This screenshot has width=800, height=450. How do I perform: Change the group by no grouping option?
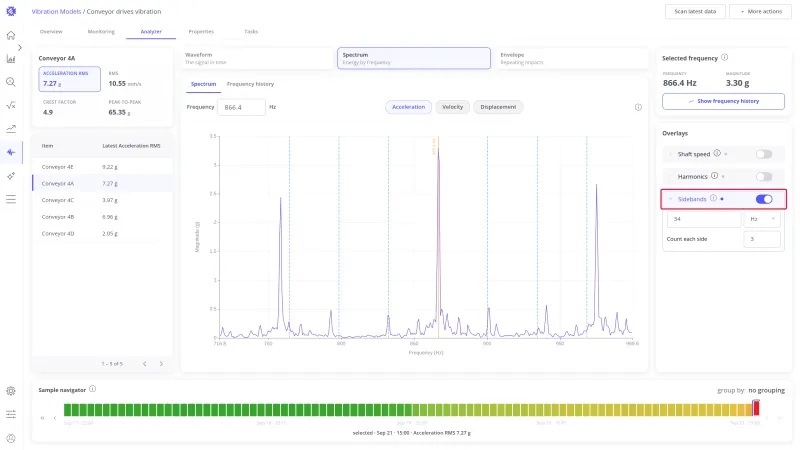click(x=766, y=390)
